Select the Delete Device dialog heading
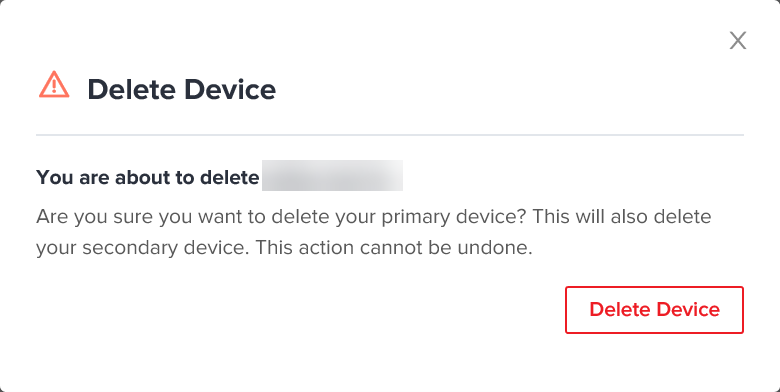This screenshot has width=780, height=392. pos(182,90)
